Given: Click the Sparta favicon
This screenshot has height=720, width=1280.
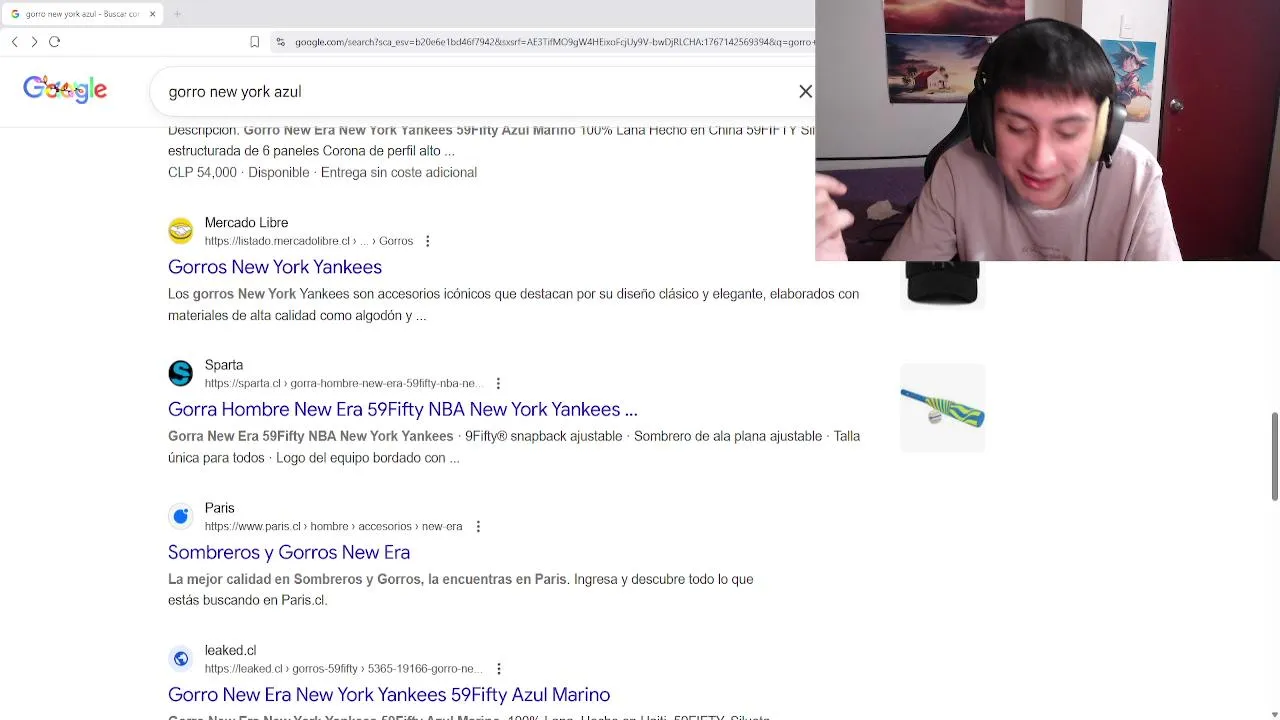Looking at the screenshot, I should click(x=181, y=373).
